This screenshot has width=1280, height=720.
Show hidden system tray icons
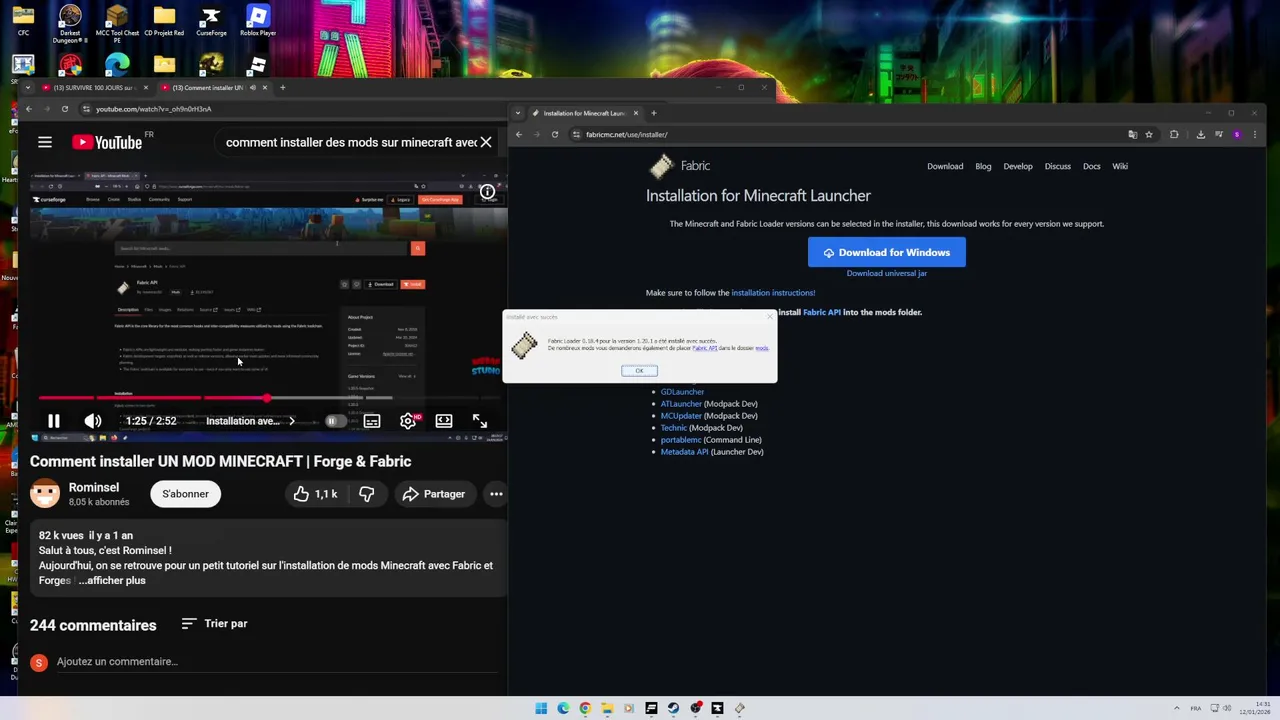pyautogui.click(x=1176, y=708)
